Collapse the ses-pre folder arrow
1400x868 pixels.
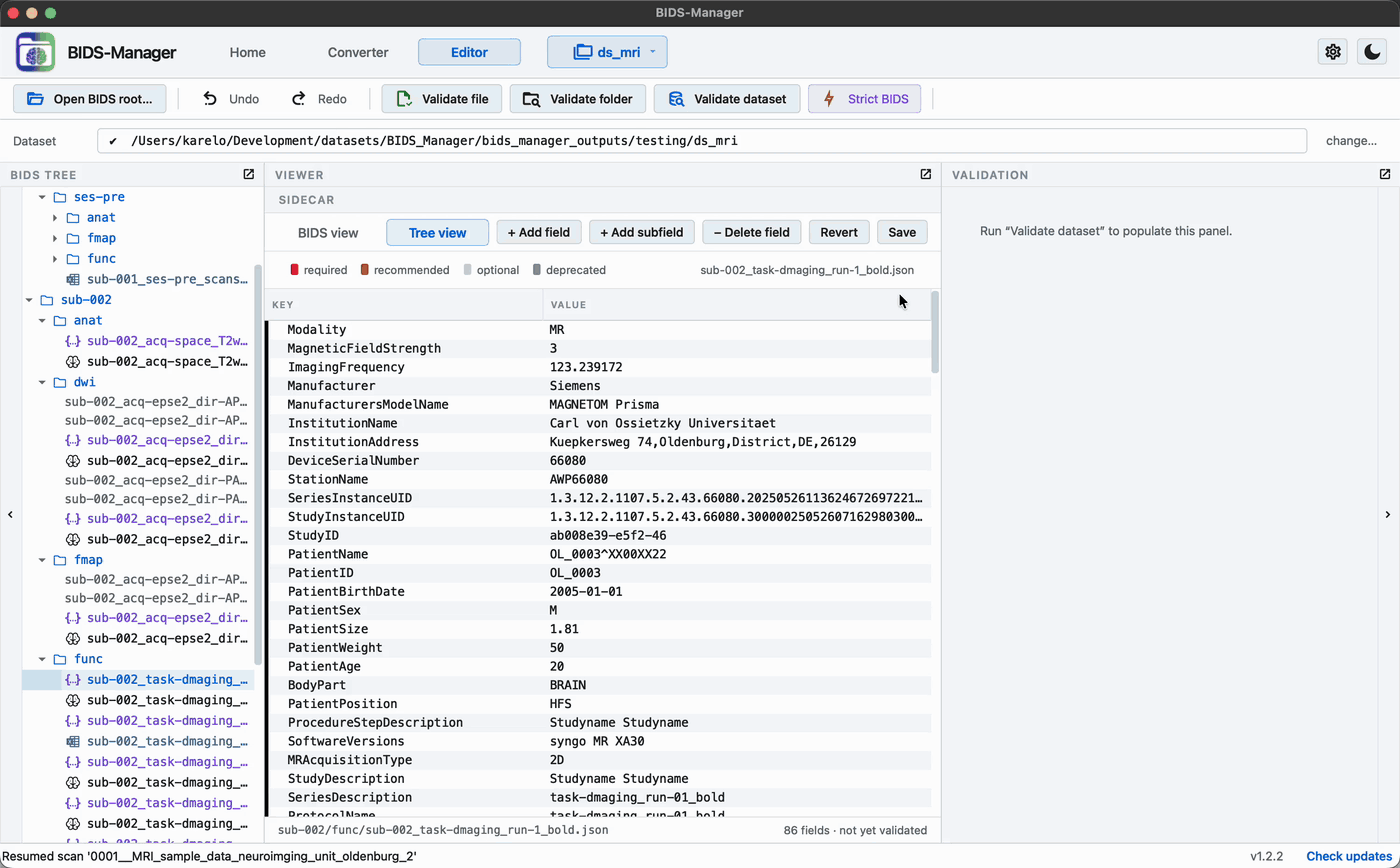(x=42, y=197)
